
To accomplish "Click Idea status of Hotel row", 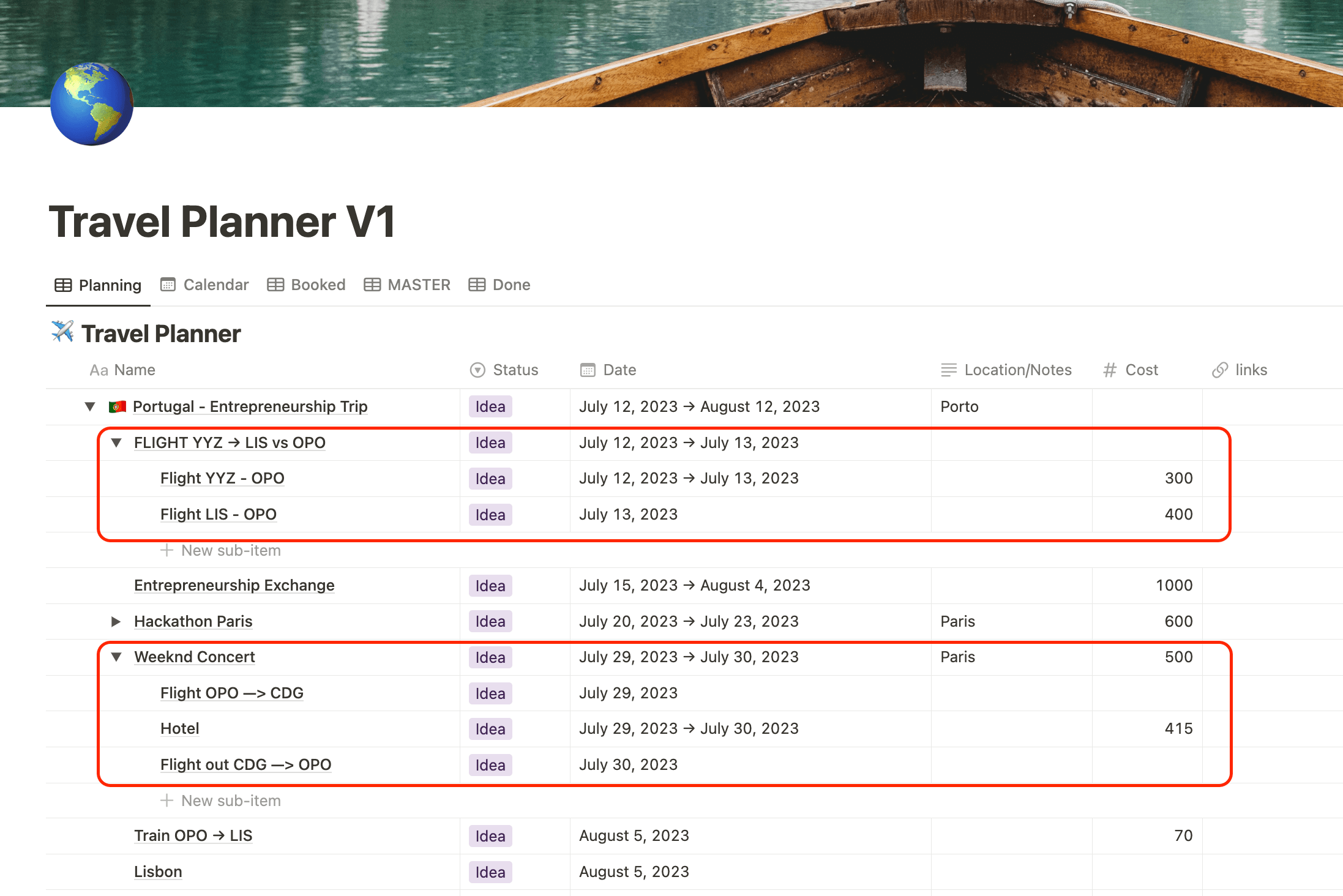I will point(490,729).
